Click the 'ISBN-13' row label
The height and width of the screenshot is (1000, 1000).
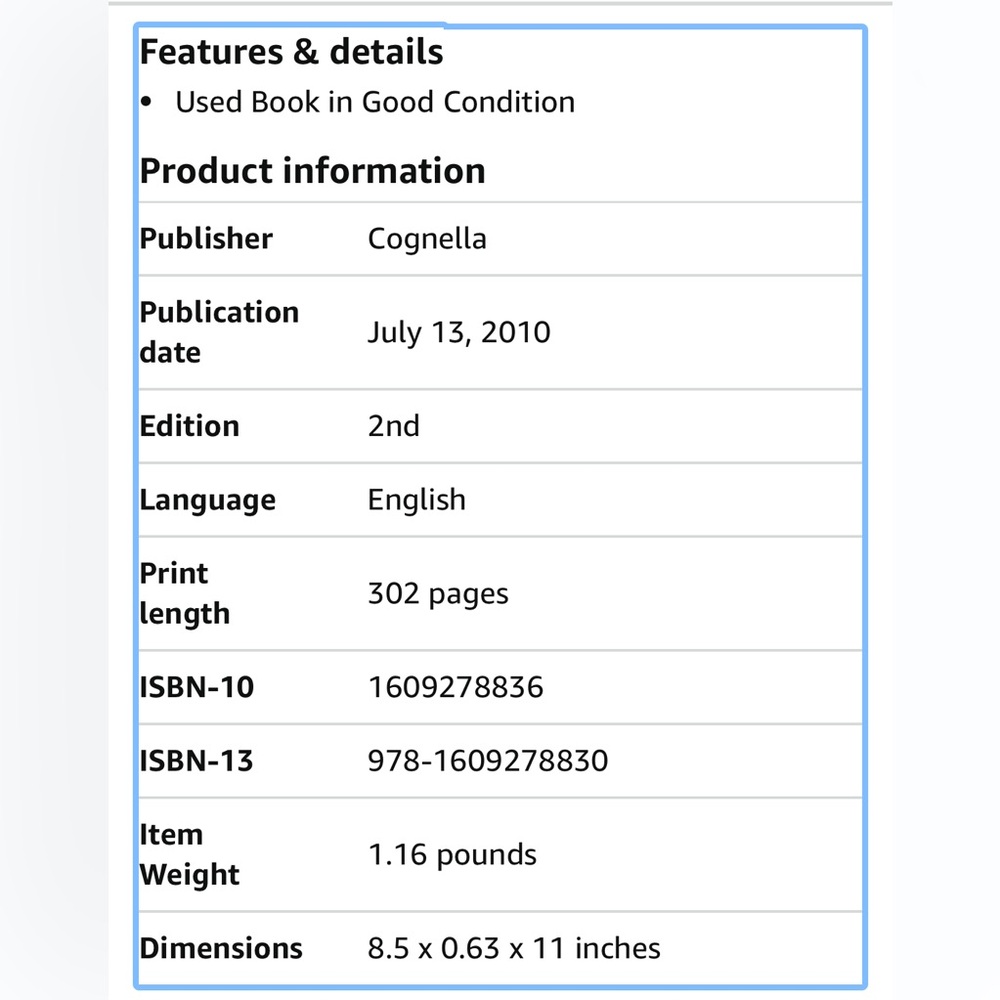pyautogui.click(x=196, y=761)
